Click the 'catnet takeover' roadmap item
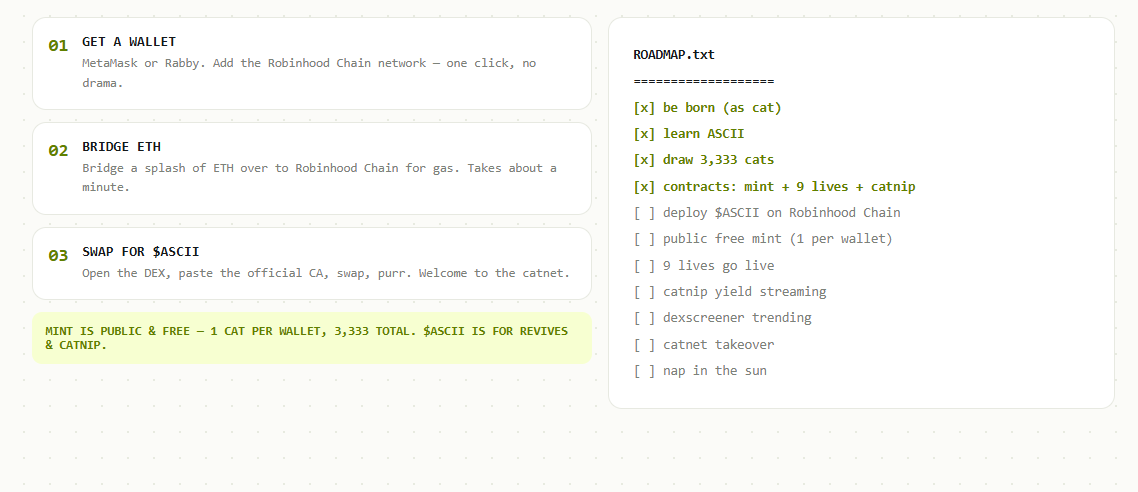The width and height of the screenshot is (1138, 492). (704, 345)
